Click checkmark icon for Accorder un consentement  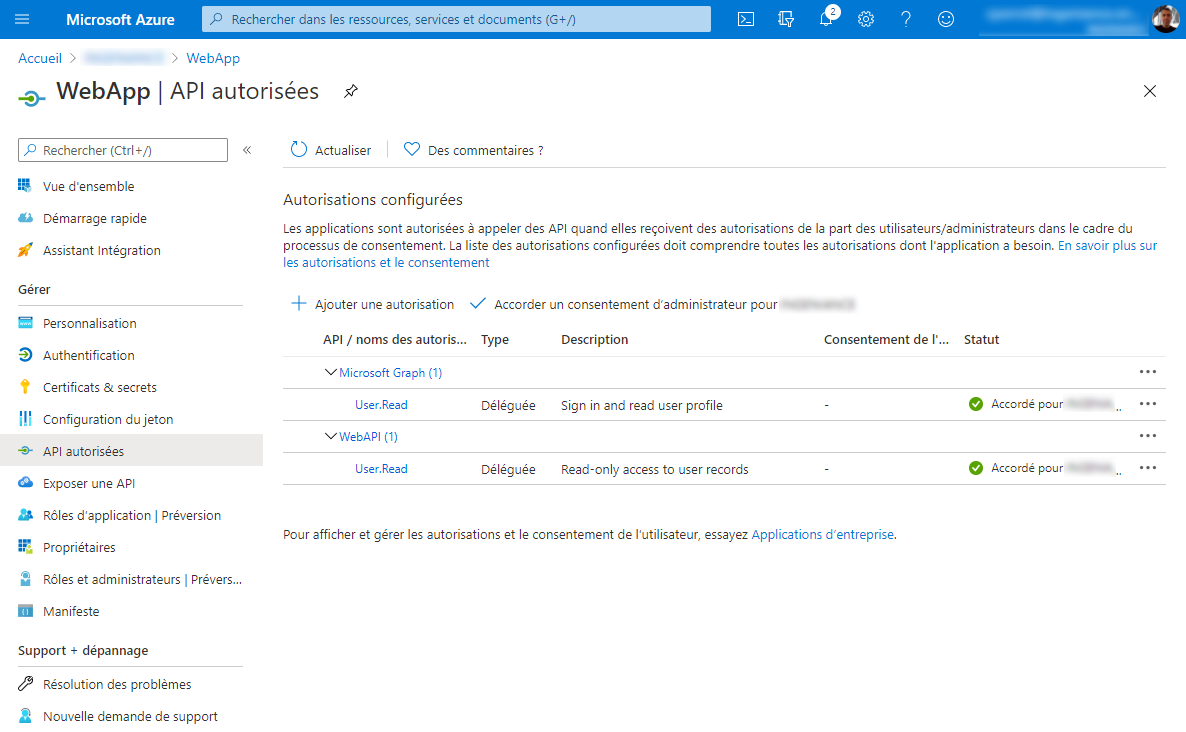point(477,304)
